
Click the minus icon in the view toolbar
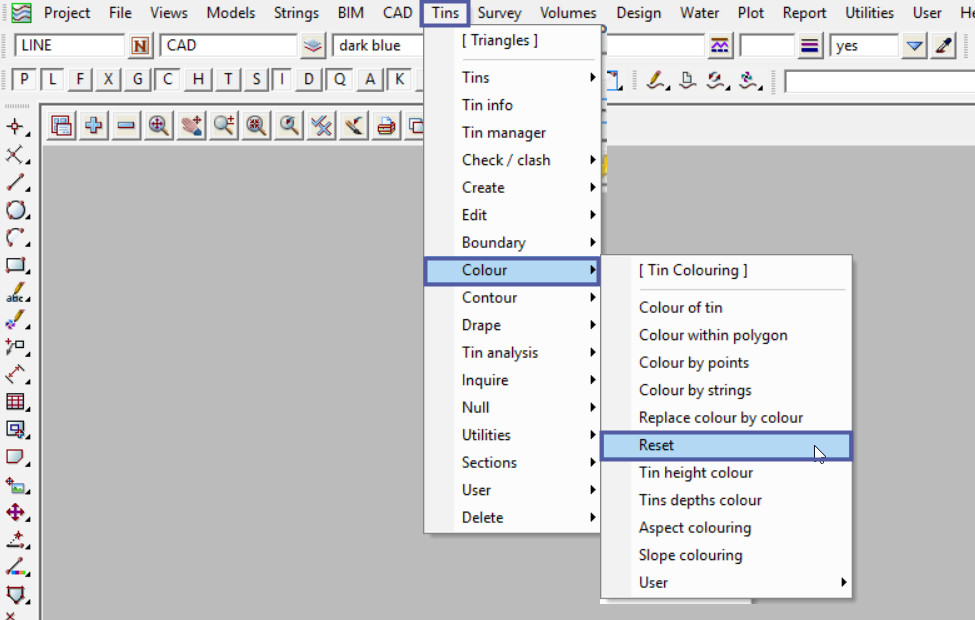tap(126, 125)
